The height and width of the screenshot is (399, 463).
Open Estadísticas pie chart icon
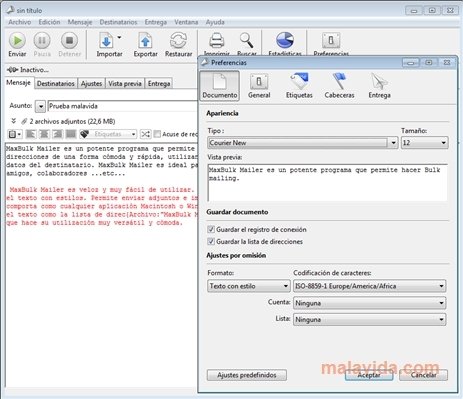click(x=285, y=41)
